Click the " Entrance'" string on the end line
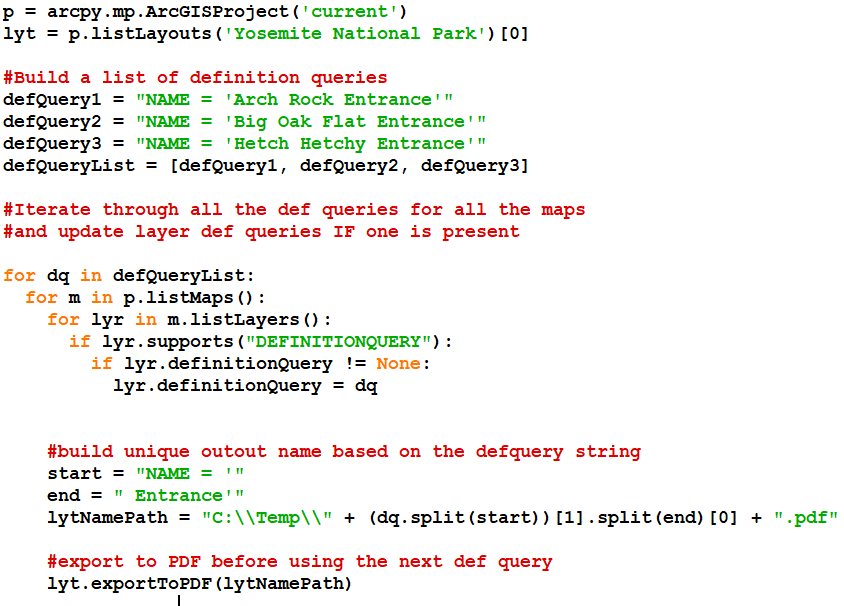The height and width of the screenshot is (606, 844). [x=179, y=495]
